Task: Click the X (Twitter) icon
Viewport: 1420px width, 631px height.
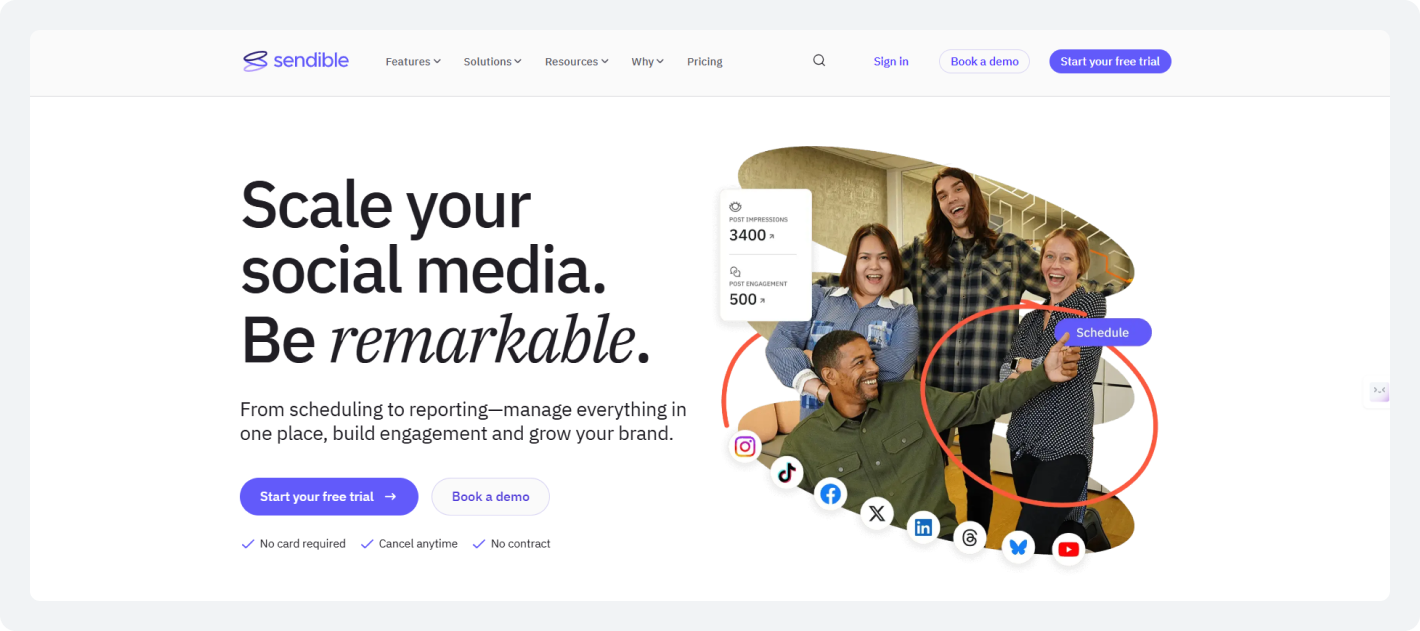Action: (877, 513)
